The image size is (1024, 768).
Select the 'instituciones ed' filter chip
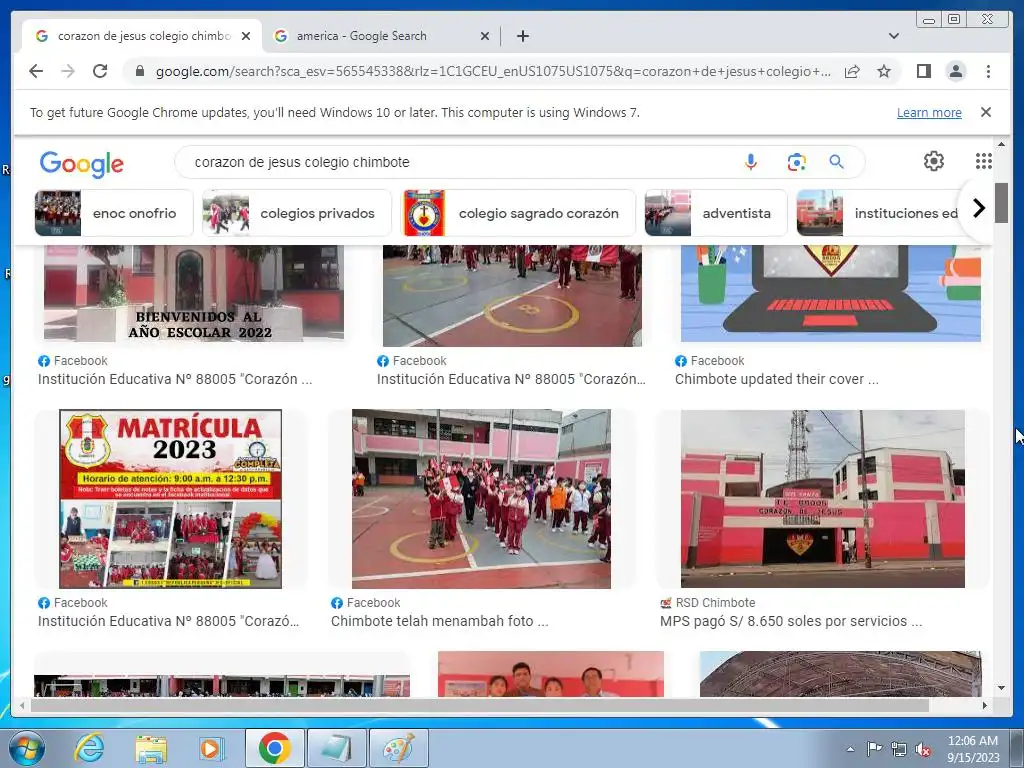coord(878,213)
